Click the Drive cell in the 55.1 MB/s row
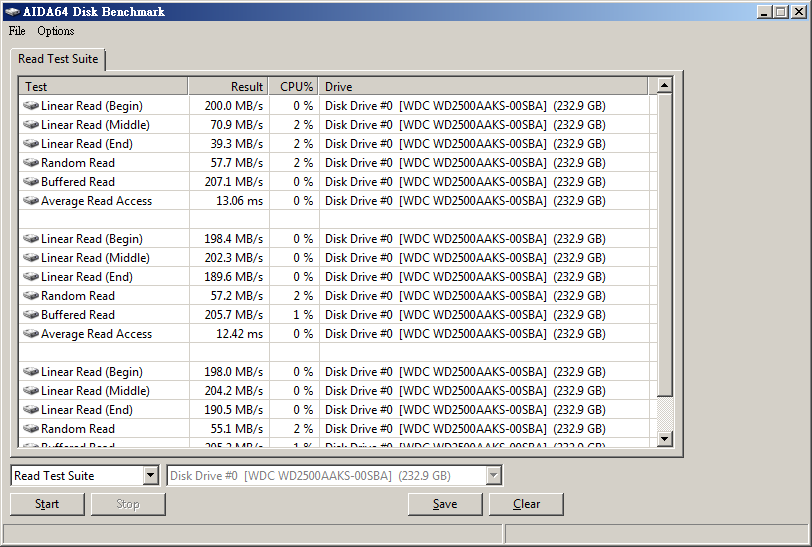Image resolution: width=812 pixels, height=547 pixels. 484,428
